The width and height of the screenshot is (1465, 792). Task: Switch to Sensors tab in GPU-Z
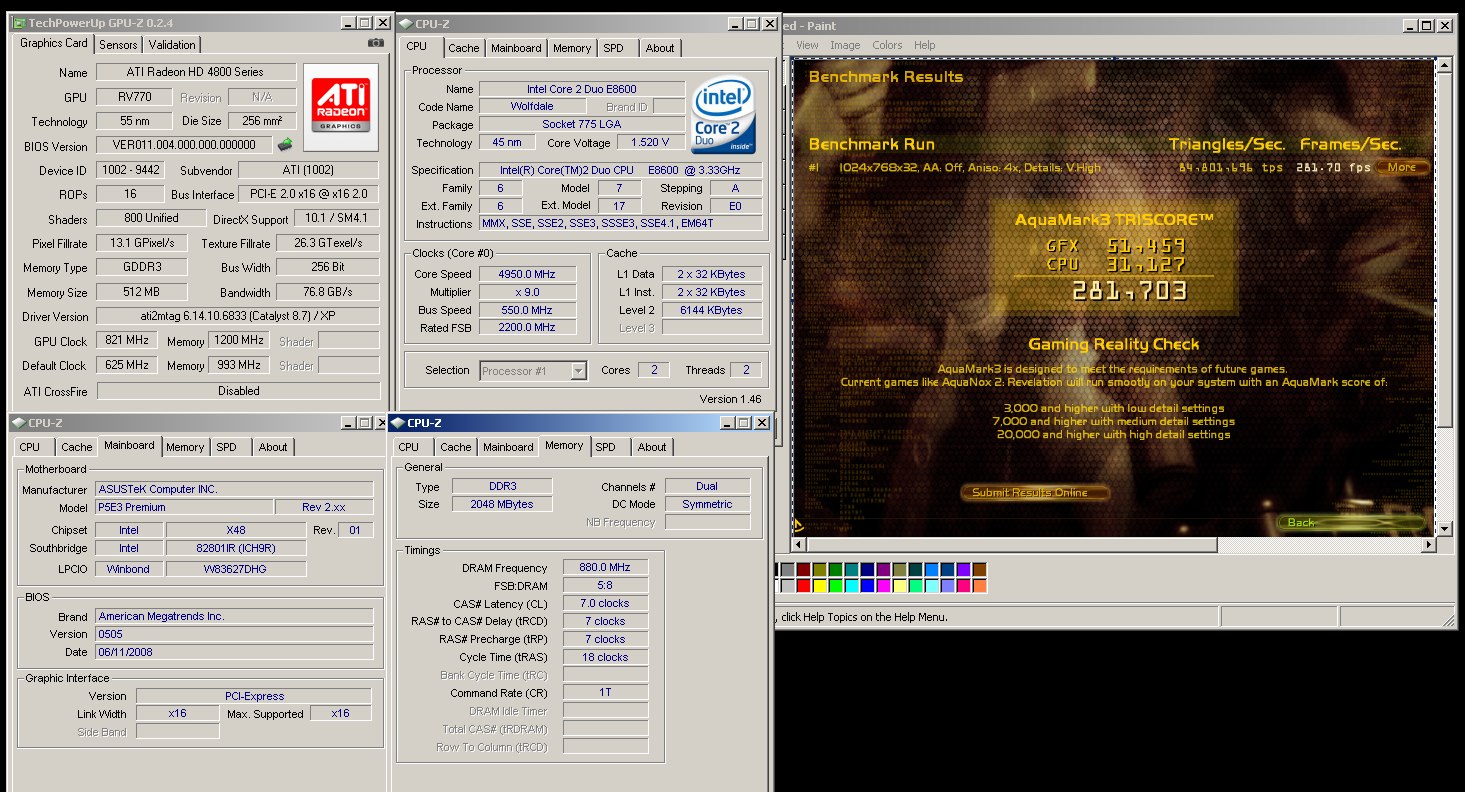click(118, 44)
